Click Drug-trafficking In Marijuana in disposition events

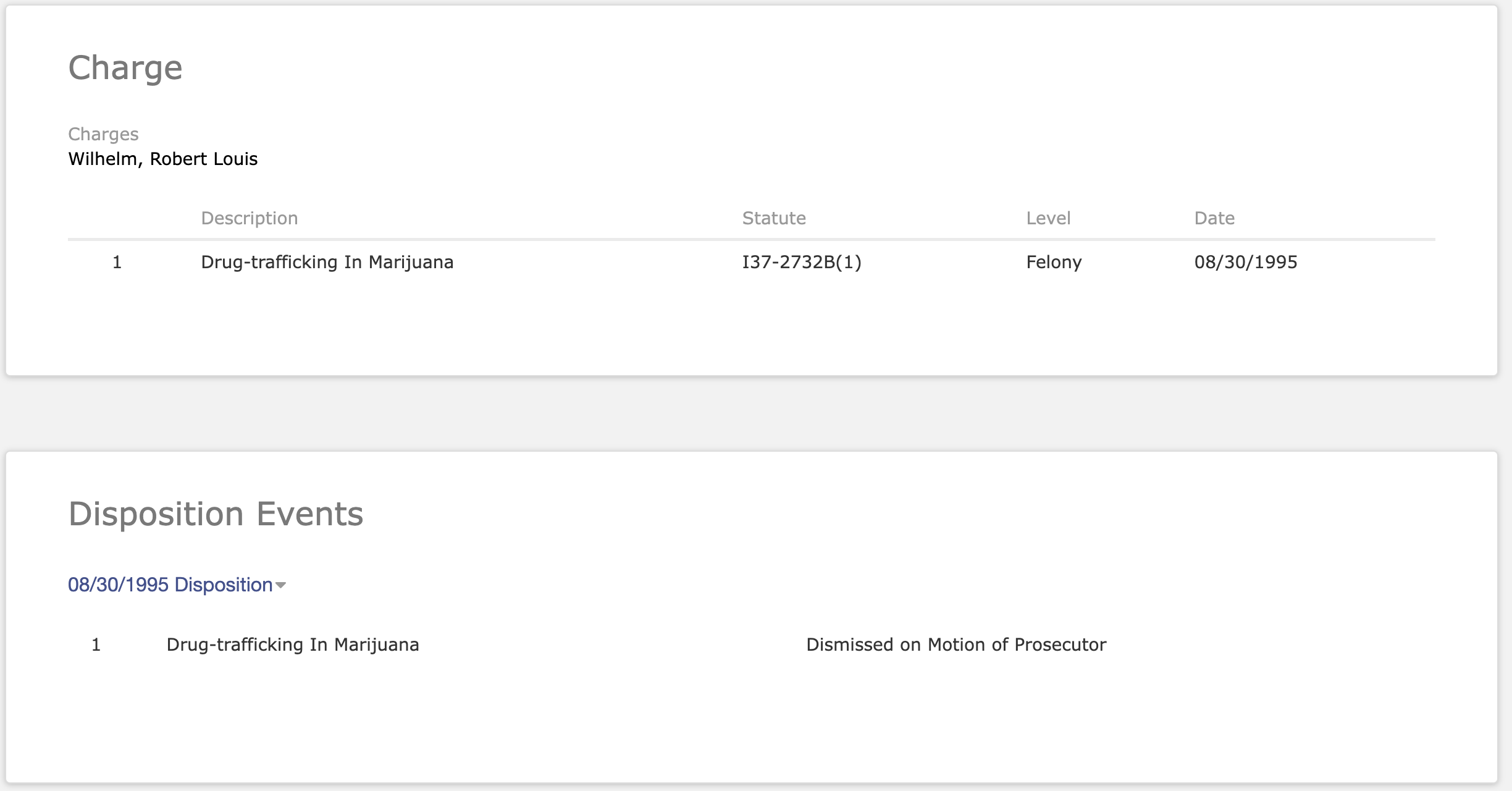pyautogui.click(x=293, y=645)
